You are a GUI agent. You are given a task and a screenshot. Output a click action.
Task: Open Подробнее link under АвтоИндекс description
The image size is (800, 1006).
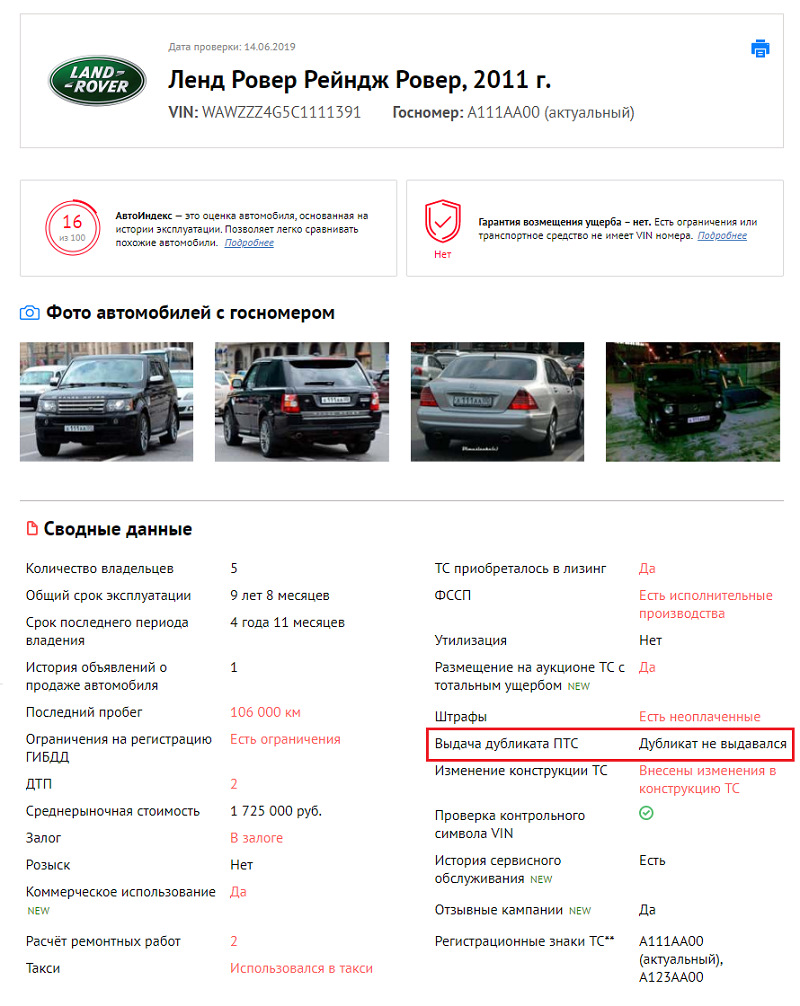point(249,243)
